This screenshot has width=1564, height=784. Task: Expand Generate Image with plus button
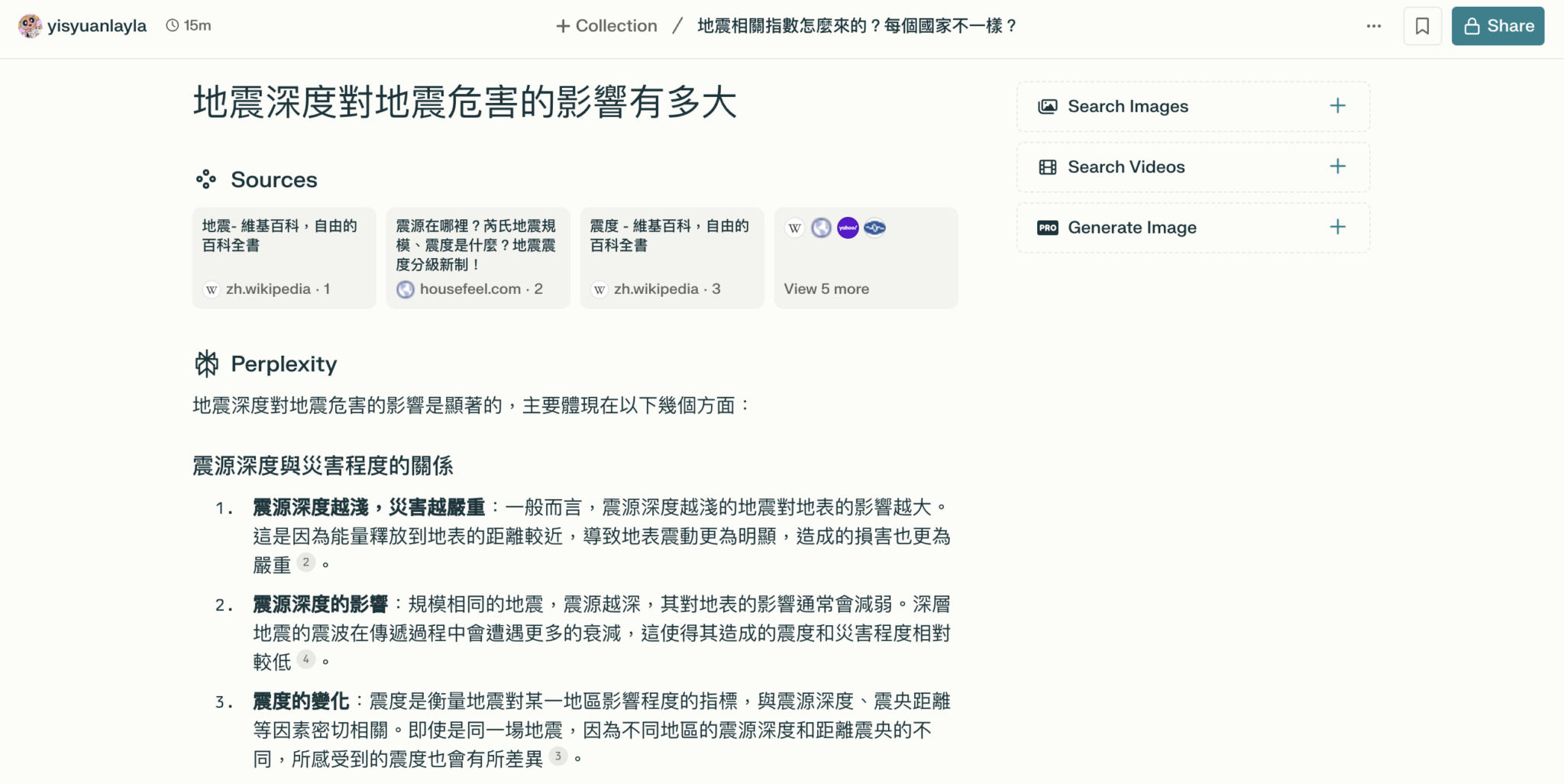pyautogui.click(x=1337, y=227)
